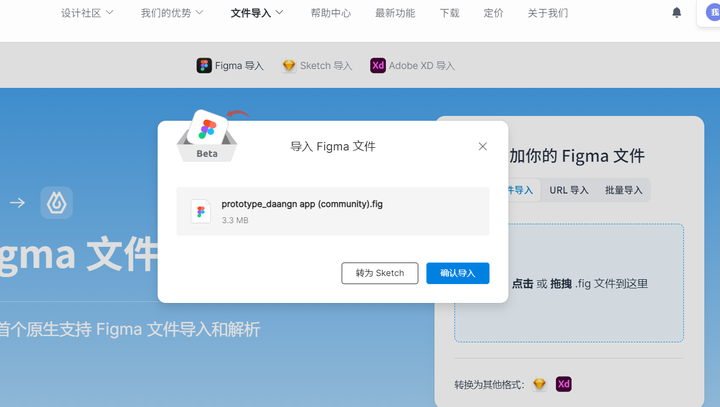Screen dimensions: 720x407
Task: Click the Adobe XD icon beside Adobe XD 导入
Action: pyautogui.click(x=378, y=66)
